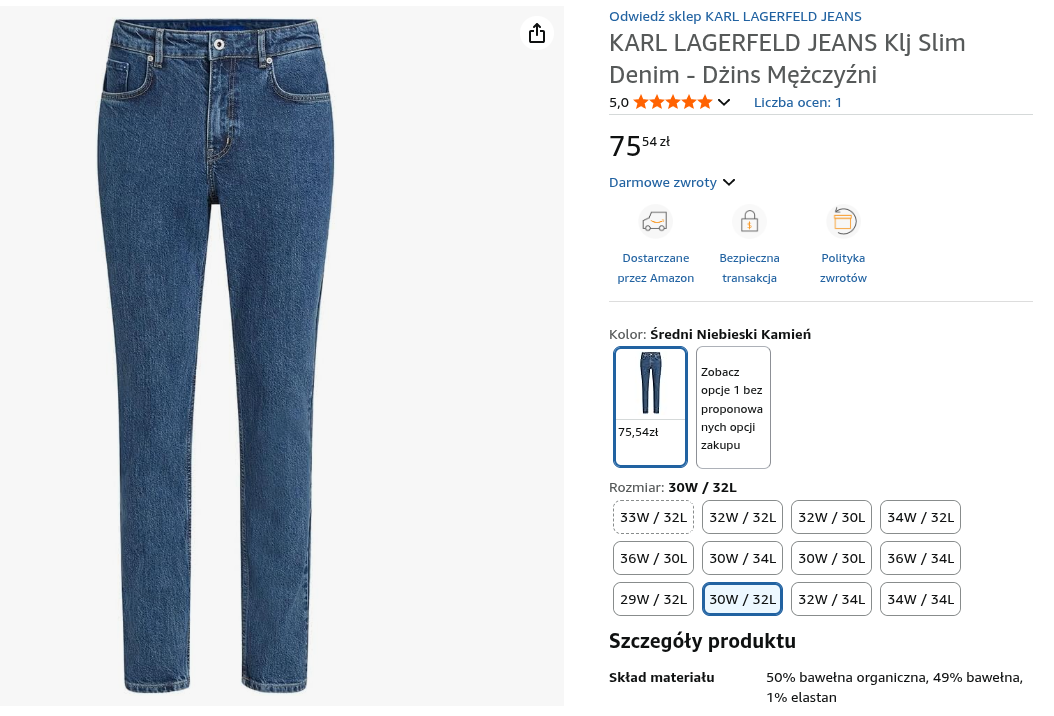Select size 30W / 34L
Screen dimensions: 1054x716
pyautogui.click(x=742, y=558)
